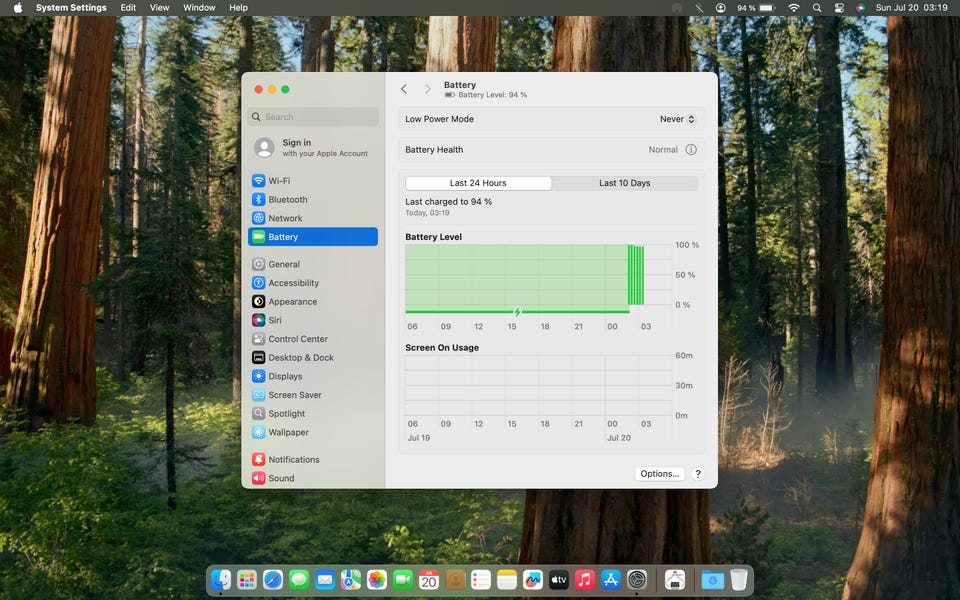Open Control Center settings
960x600 pixels.
click(297, 339)
